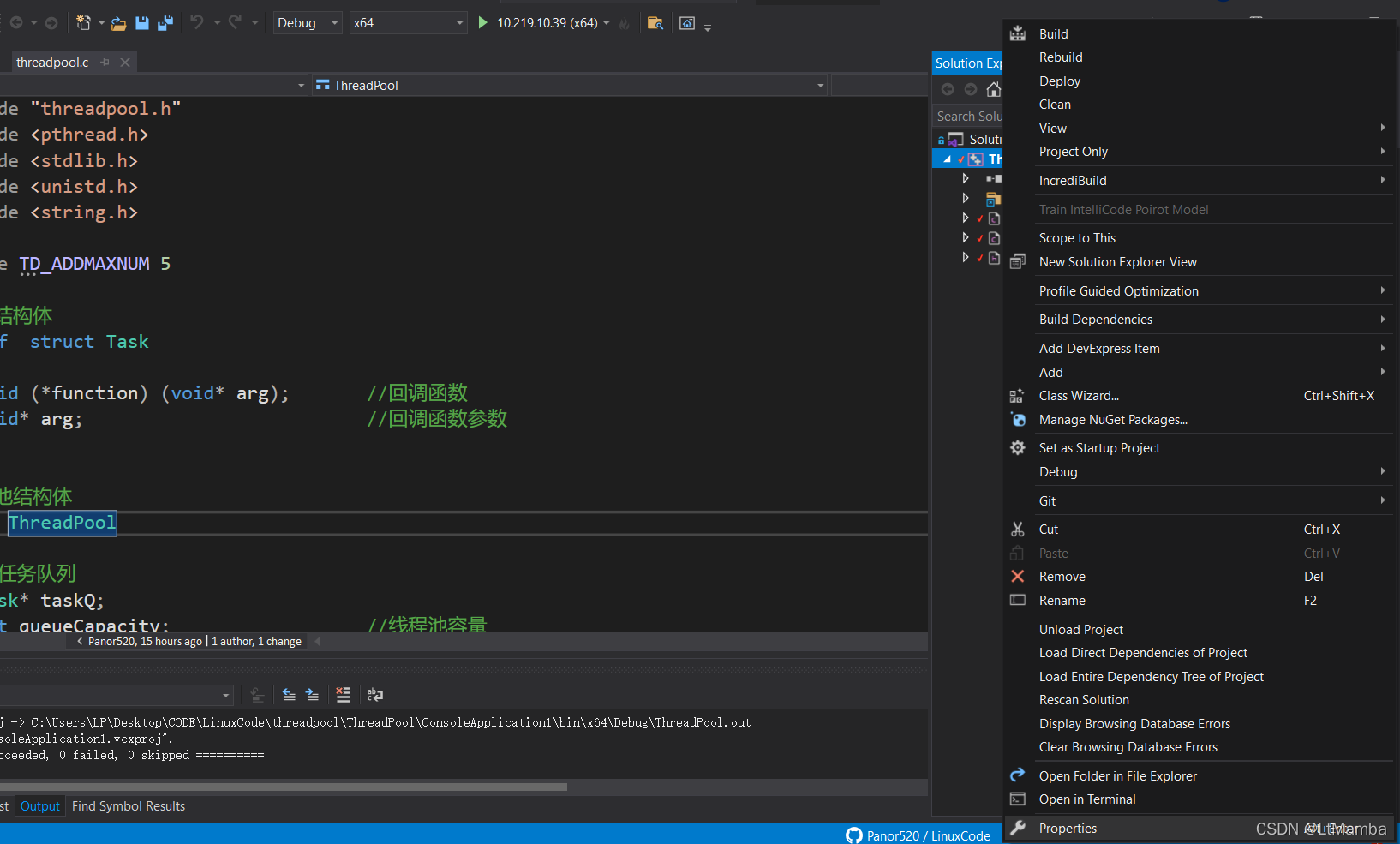This screenshot has height=844, width=1400.
Task: Click Solution Explorer Home icon
Action: (x=994, y=89)
